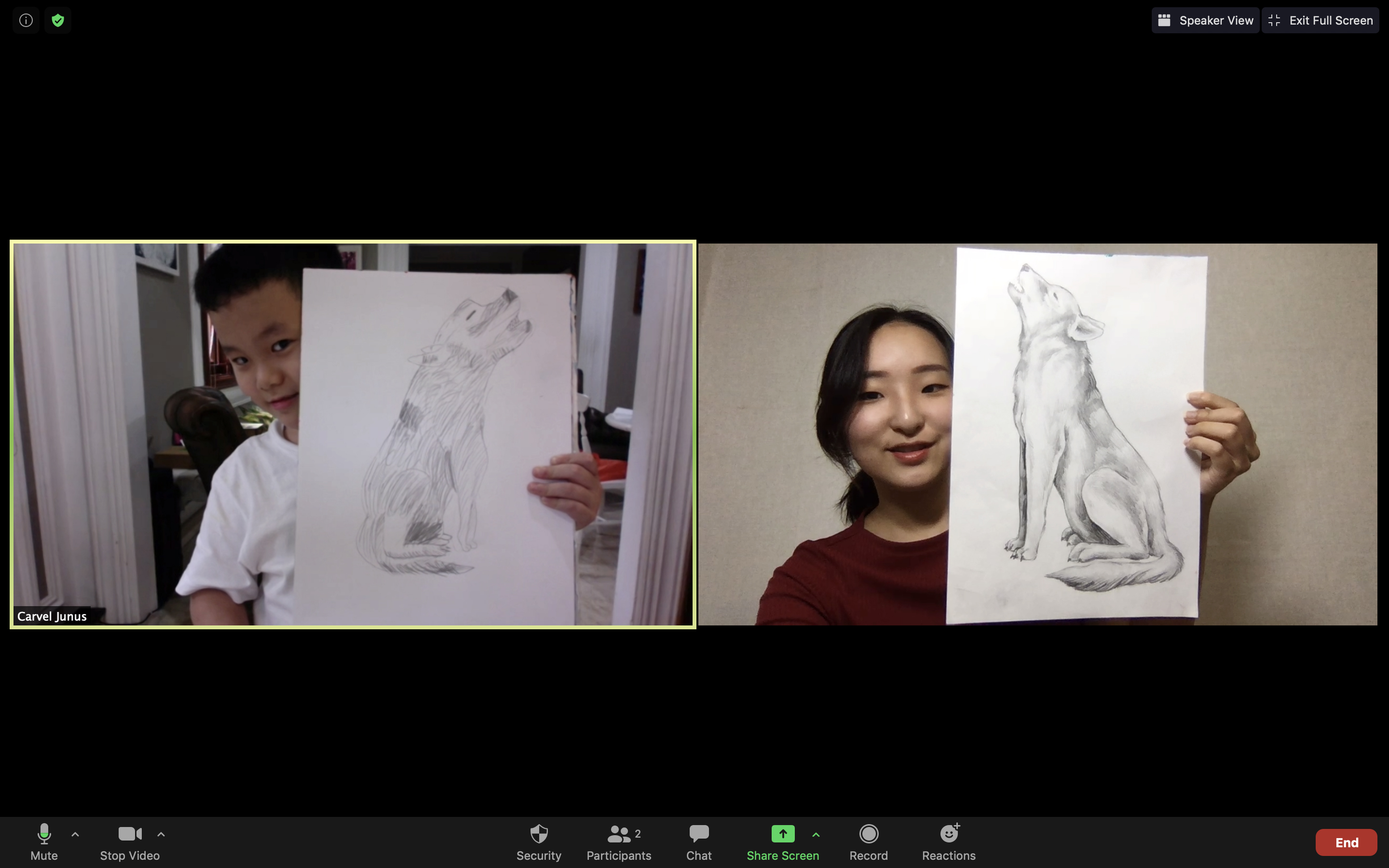This screenshot has width=1389, height=868.
Task: Click the green encryption shield icon
Action: point(57,21)
